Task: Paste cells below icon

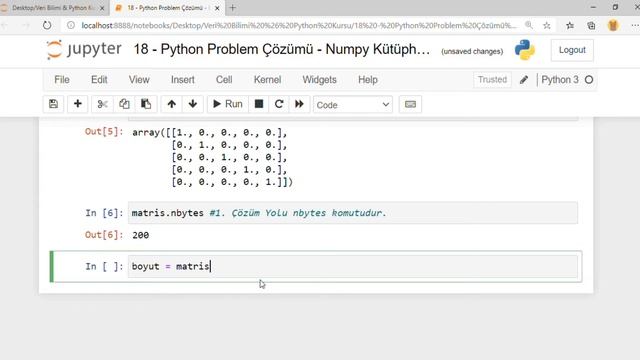Action: [x=146, y=104]
